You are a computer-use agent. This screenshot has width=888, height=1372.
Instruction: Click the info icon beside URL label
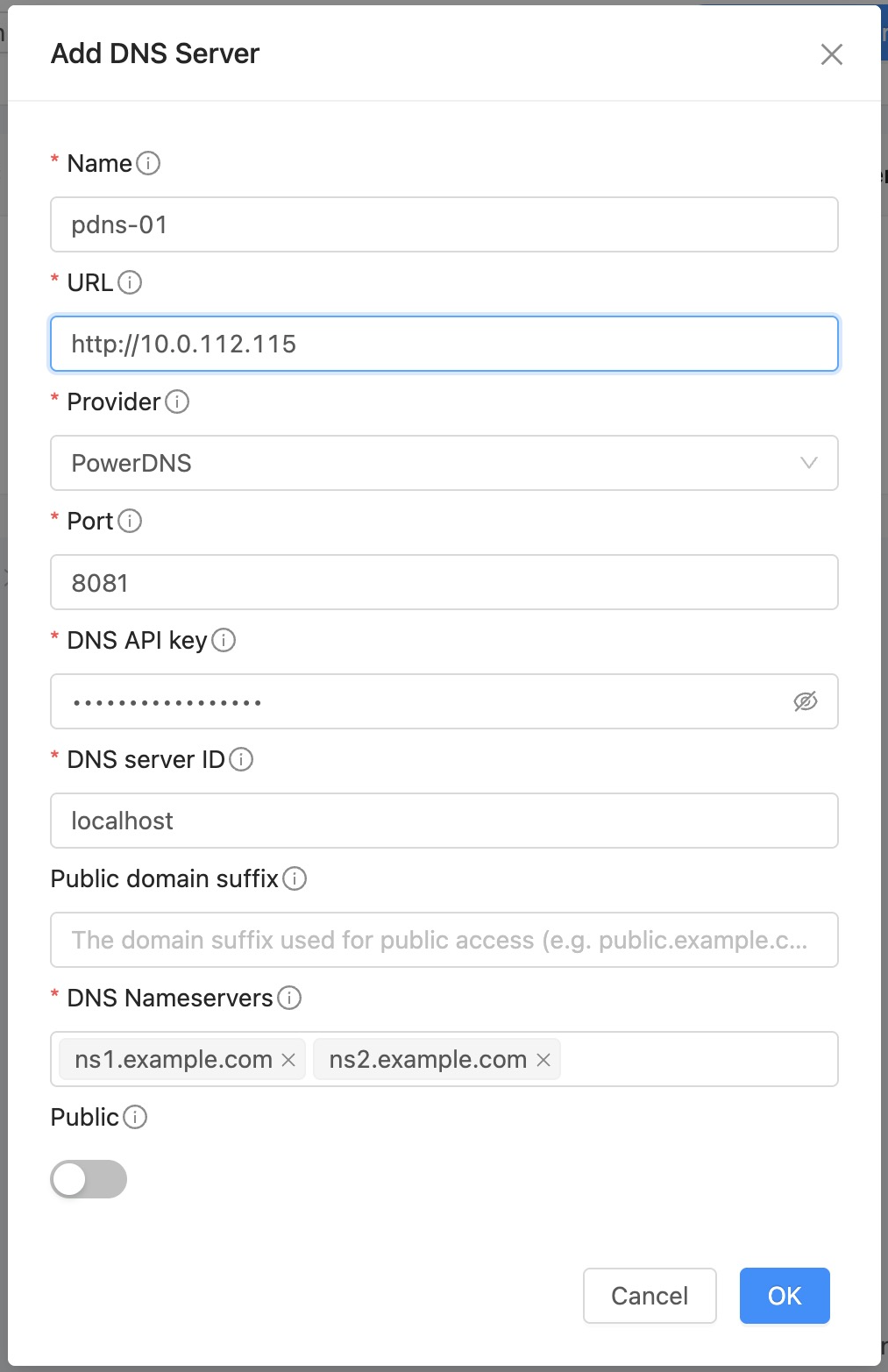point(130,282)
